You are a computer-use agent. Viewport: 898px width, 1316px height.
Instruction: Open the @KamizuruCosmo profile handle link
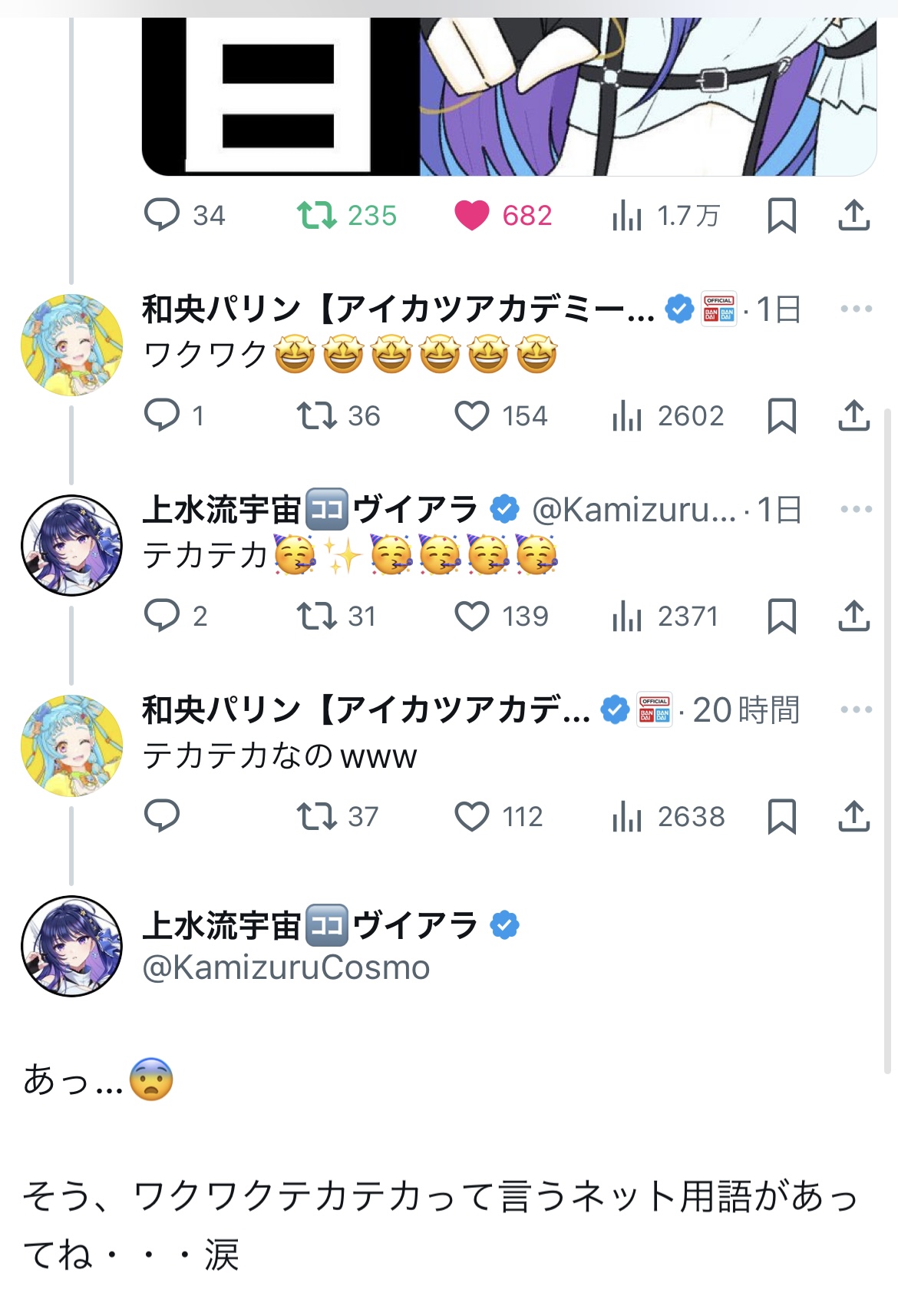click(286, 968)
